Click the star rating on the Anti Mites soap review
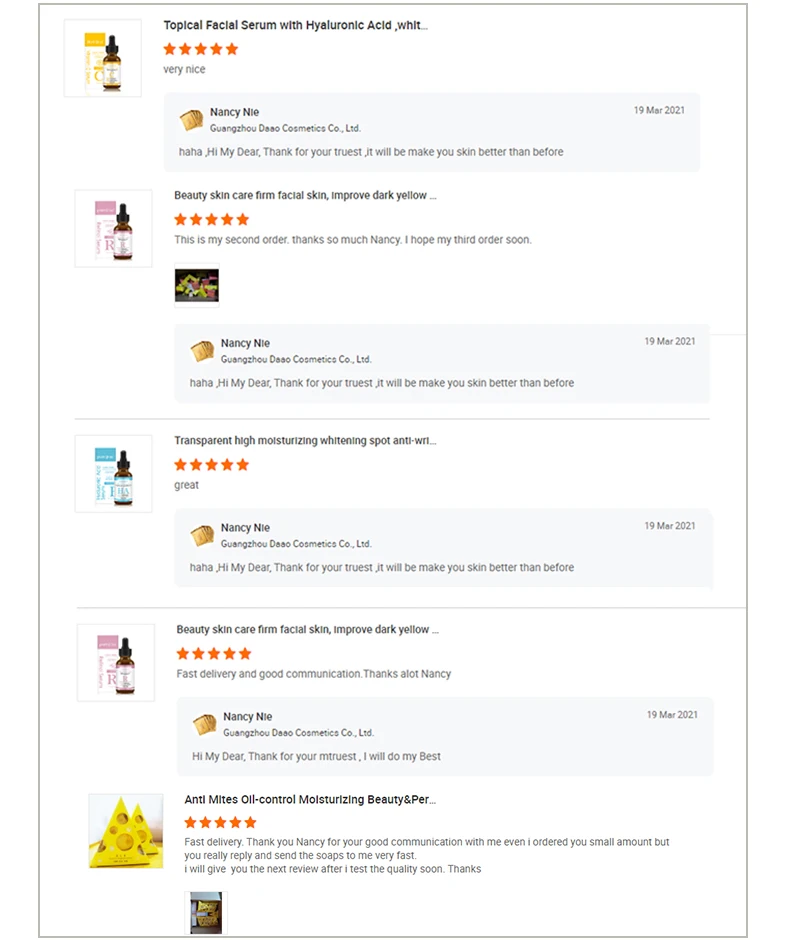The image size is (790, 940). point(221,822)
